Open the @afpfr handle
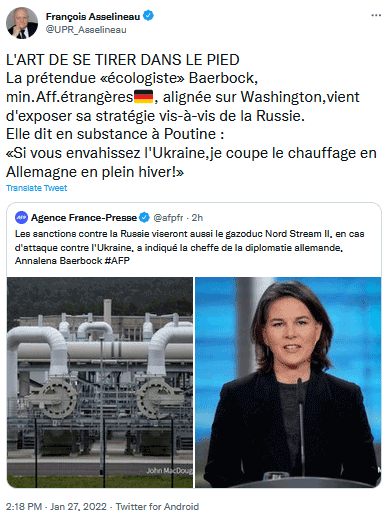This screenshot has height=522, width=389. (168, 218)
